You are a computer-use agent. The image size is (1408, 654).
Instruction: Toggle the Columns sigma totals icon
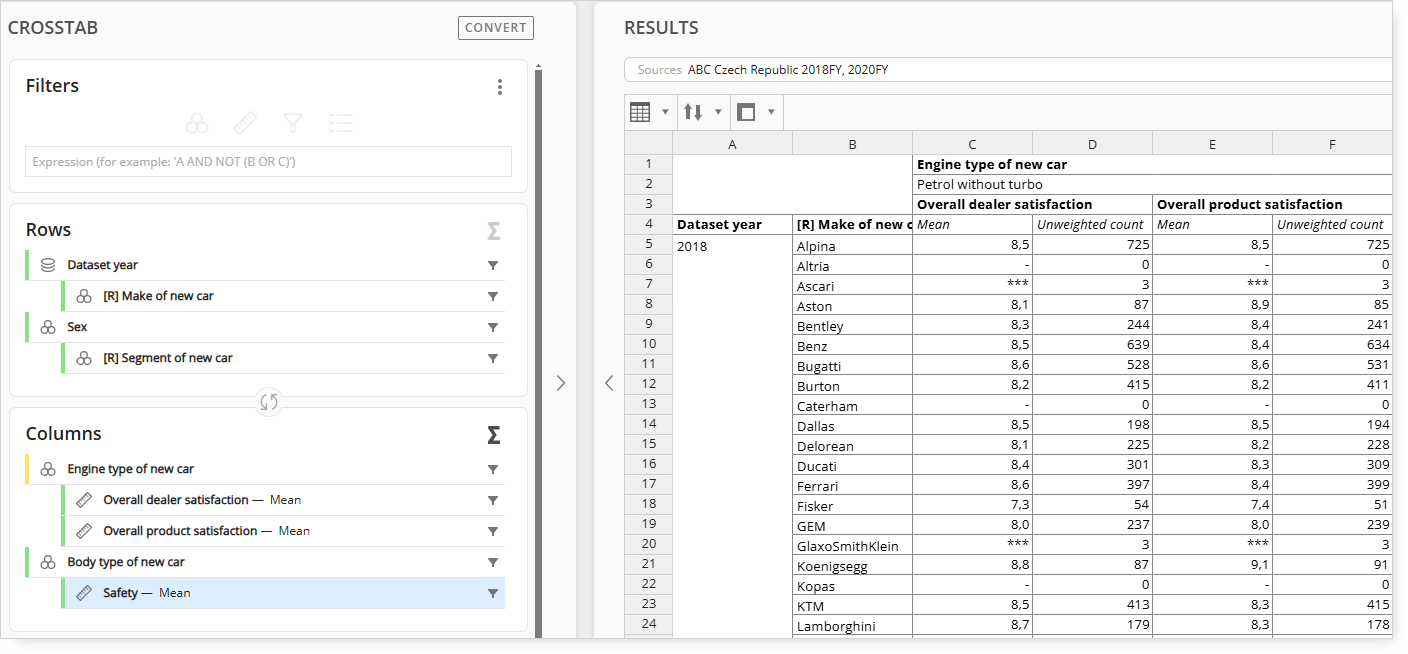493,435
